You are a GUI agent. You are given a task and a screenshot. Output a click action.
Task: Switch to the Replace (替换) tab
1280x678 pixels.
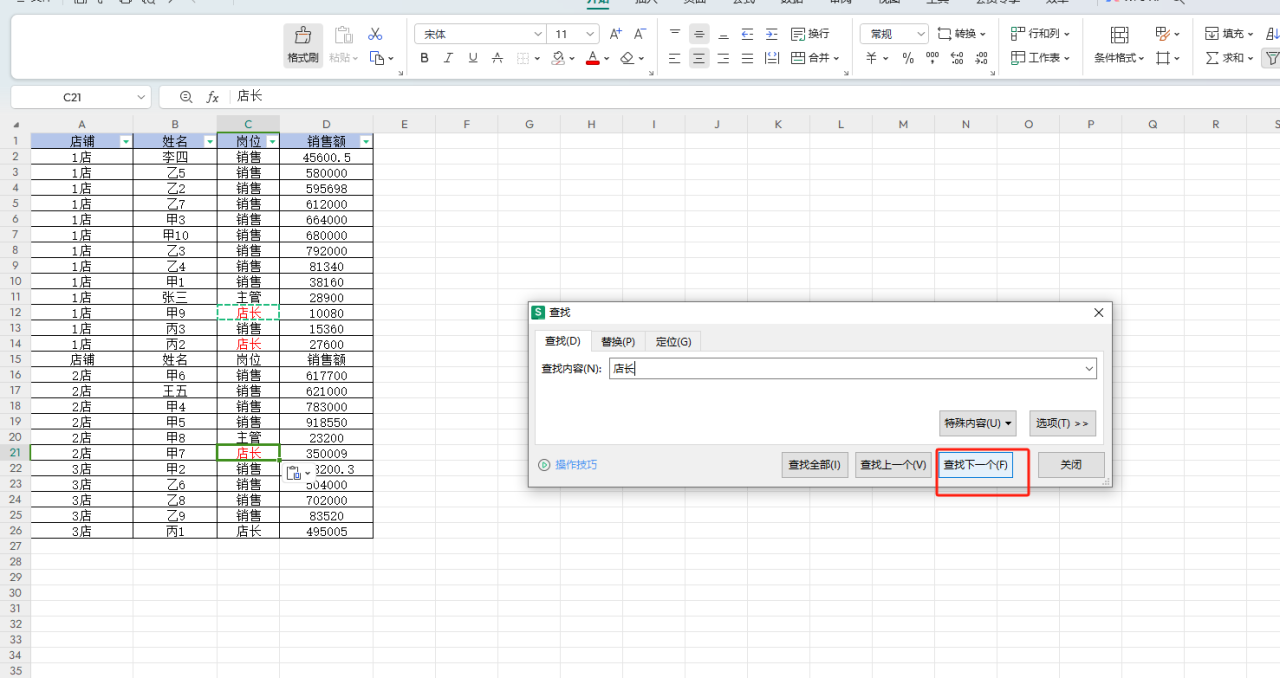click(x=618, y=342)
